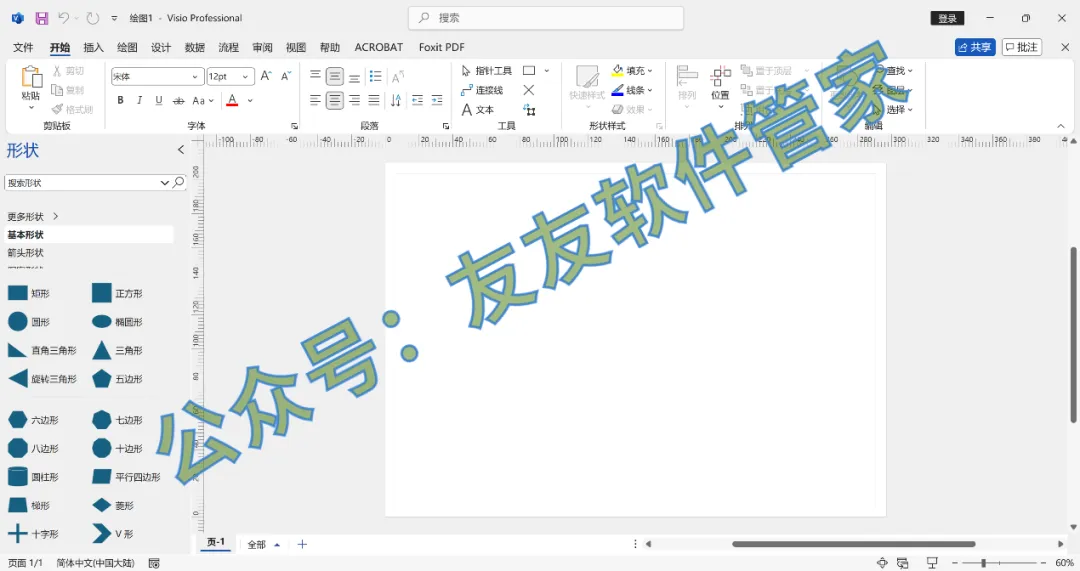Click the 圆形 circle shape icon

click(17, 322)
